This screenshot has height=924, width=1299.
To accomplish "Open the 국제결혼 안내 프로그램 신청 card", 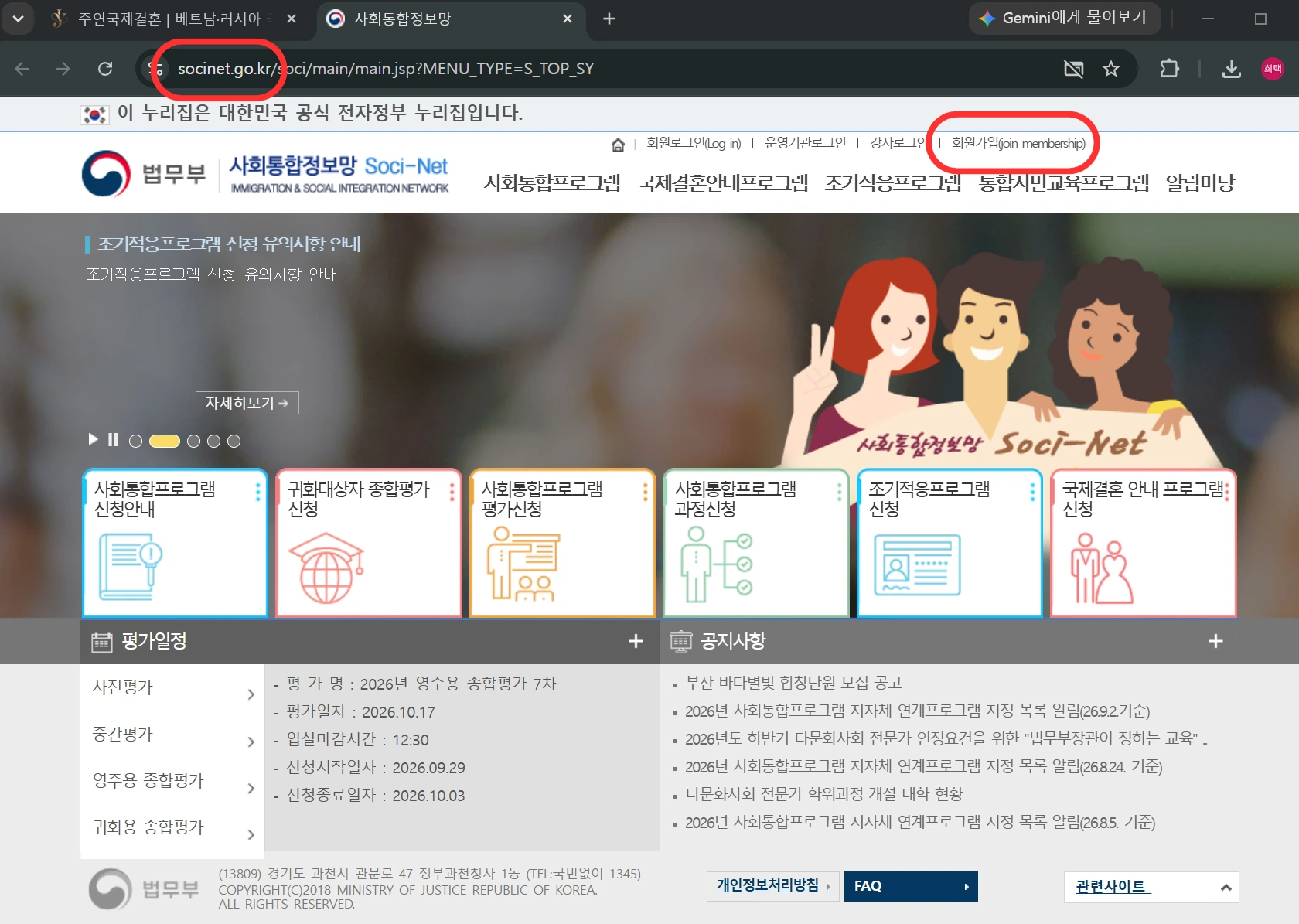I will pyautogui.click(x=1144, y=543).
